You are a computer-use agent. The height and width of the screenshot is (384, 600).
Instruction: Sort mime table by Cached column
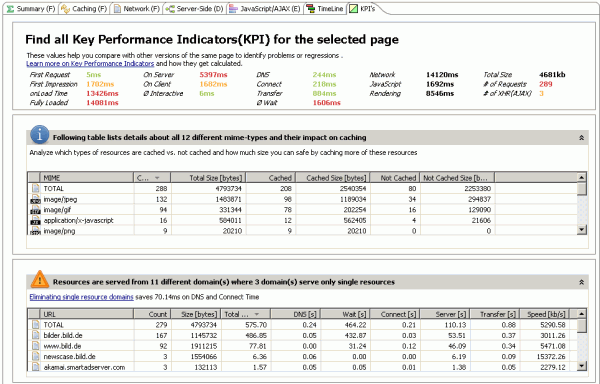point(270,178)
